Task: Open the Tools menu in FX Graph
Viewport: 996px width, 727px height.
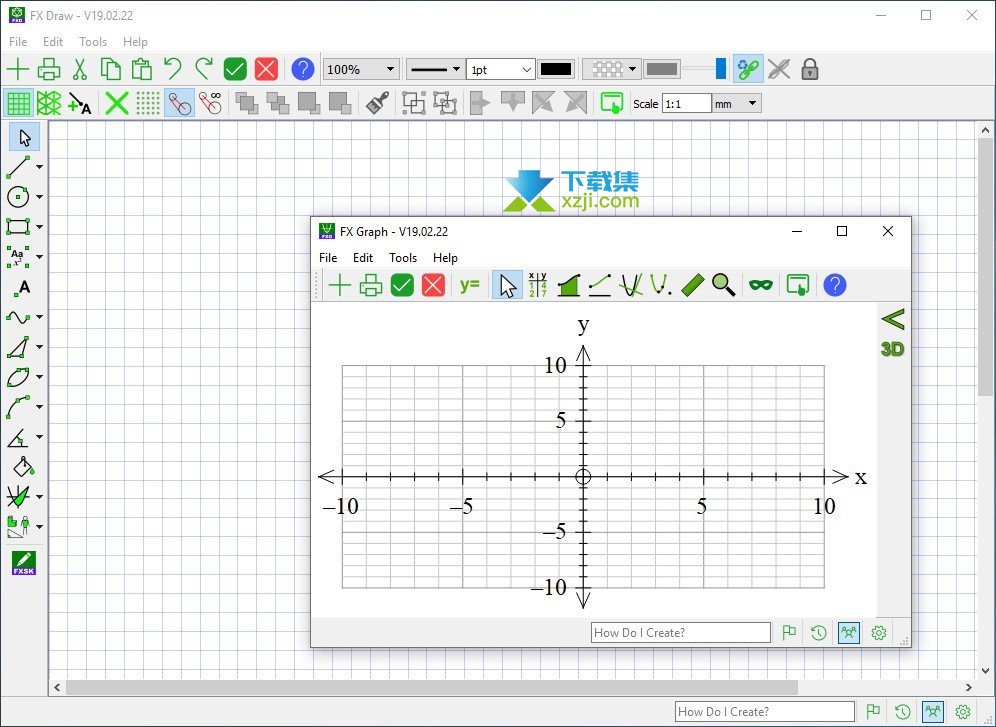Action: click(403, 258)
